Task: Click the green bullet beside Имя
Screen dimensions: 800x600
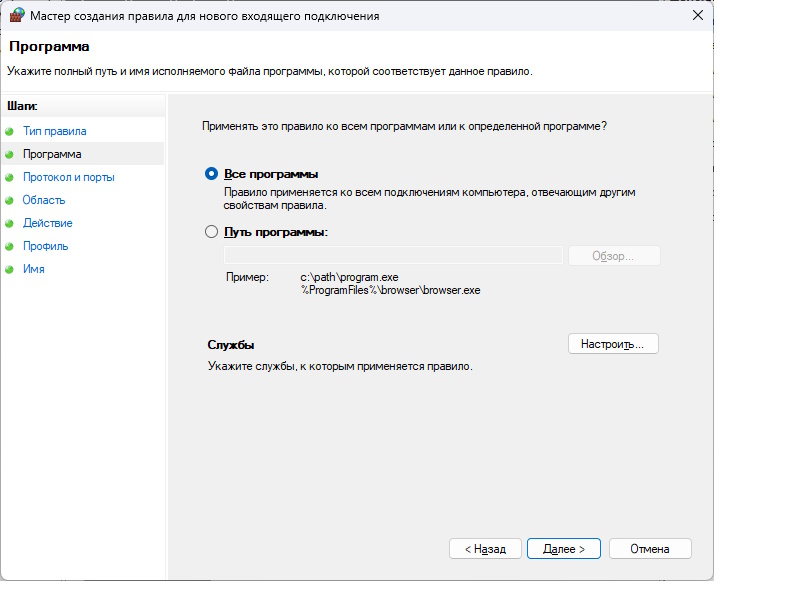Action: [x=10, y=269]
